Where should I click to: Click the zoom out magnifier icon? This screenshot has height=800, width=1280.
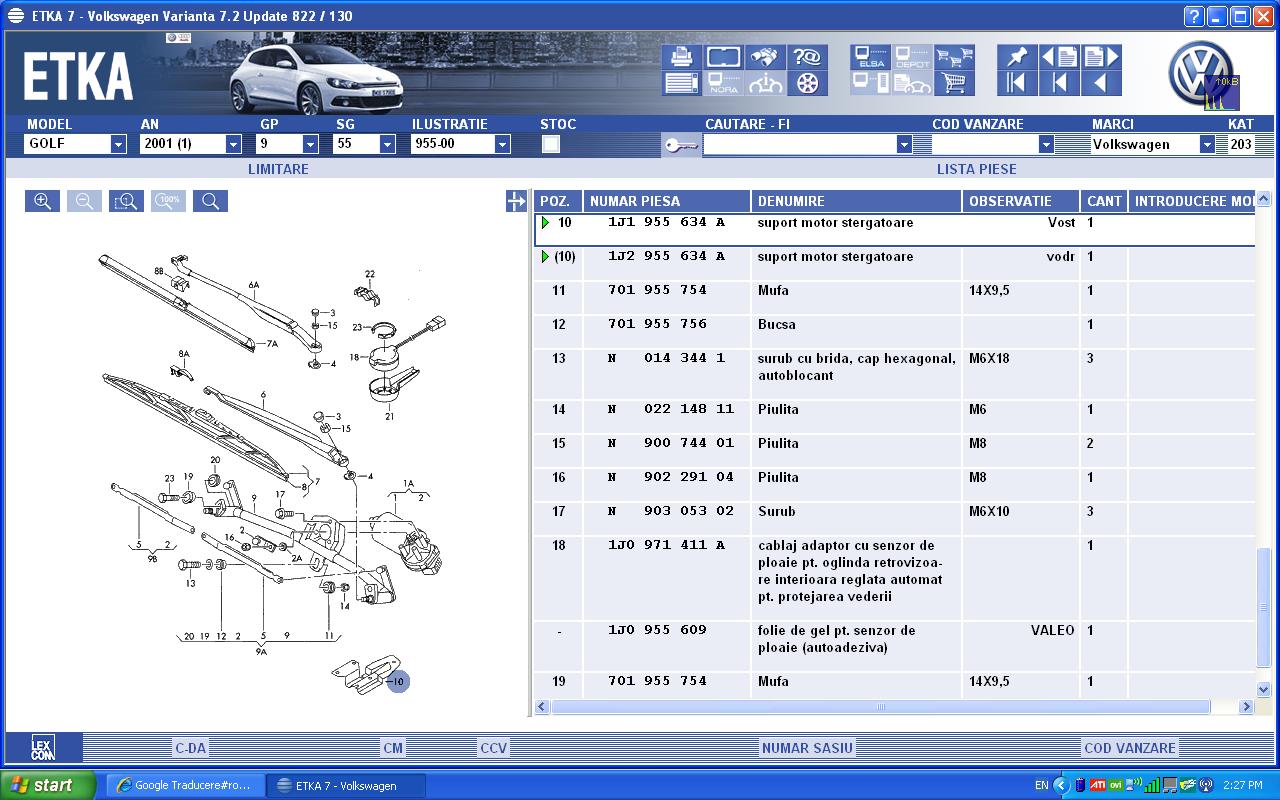pyautogui.click(x=84, y=201)
